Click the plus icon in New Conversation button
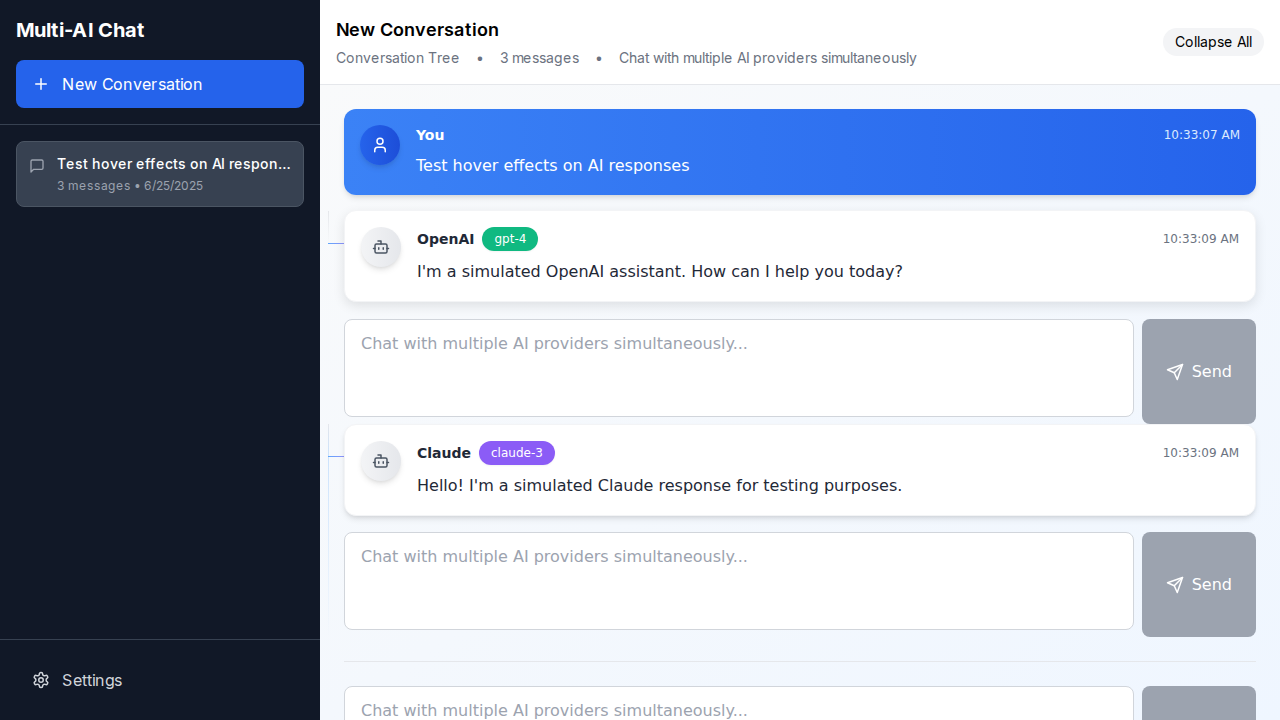Viewport: 1280px width, 720px height. coord(41,84)
